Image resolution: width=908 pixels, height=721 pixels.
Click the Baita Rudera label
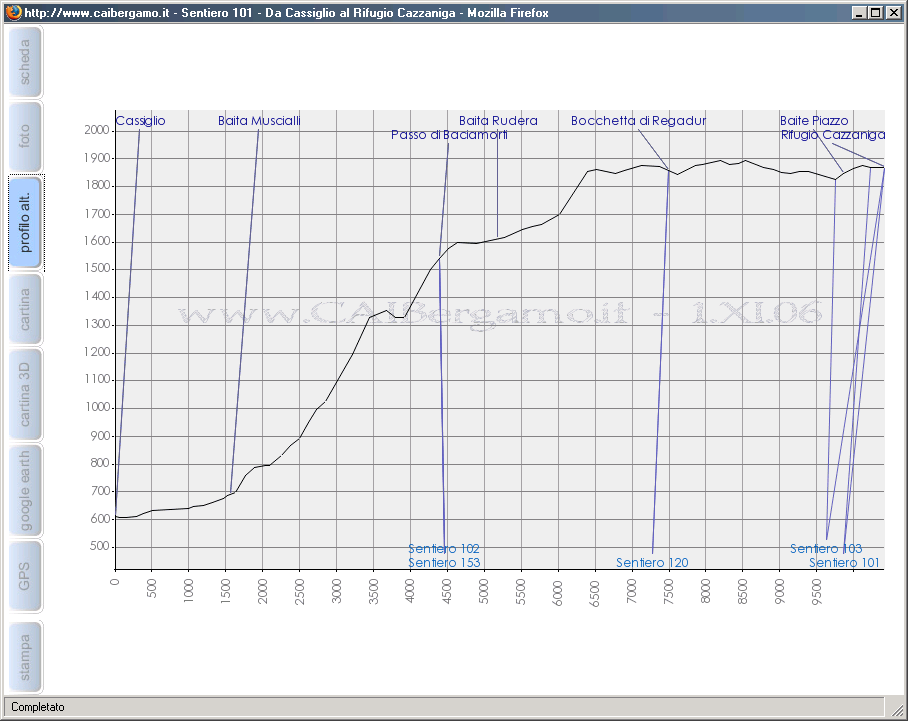coord(498,121)
